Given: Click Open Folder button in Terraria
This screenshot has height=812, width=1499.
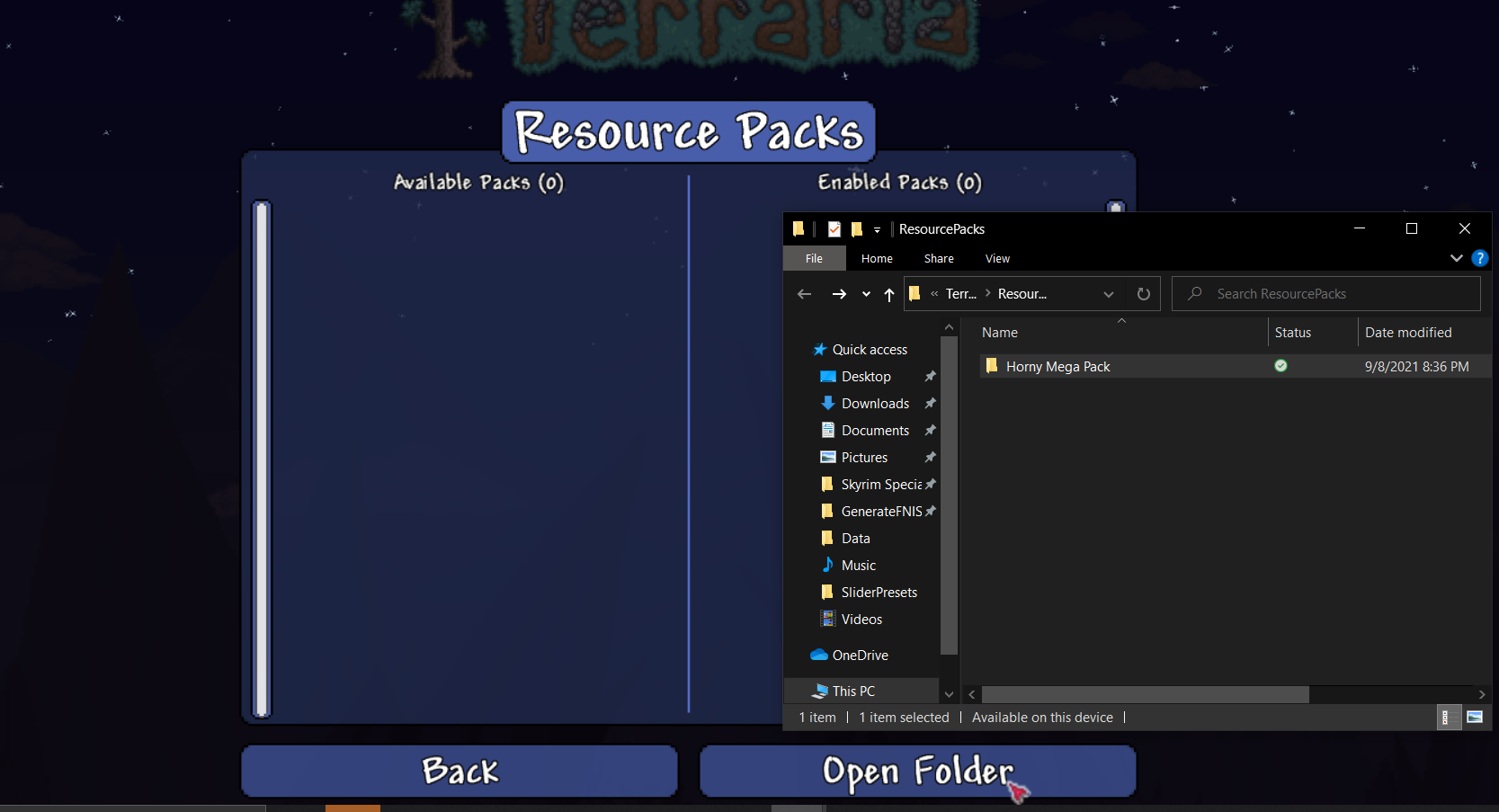Looking at the screenshot, I should click(918, 771).
